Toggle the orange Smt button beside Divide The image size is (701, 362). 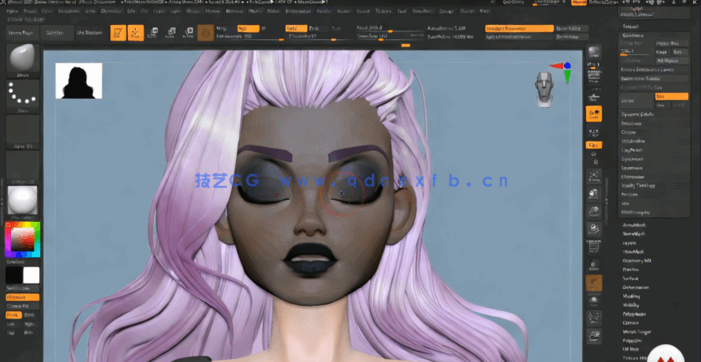[671, 97]
